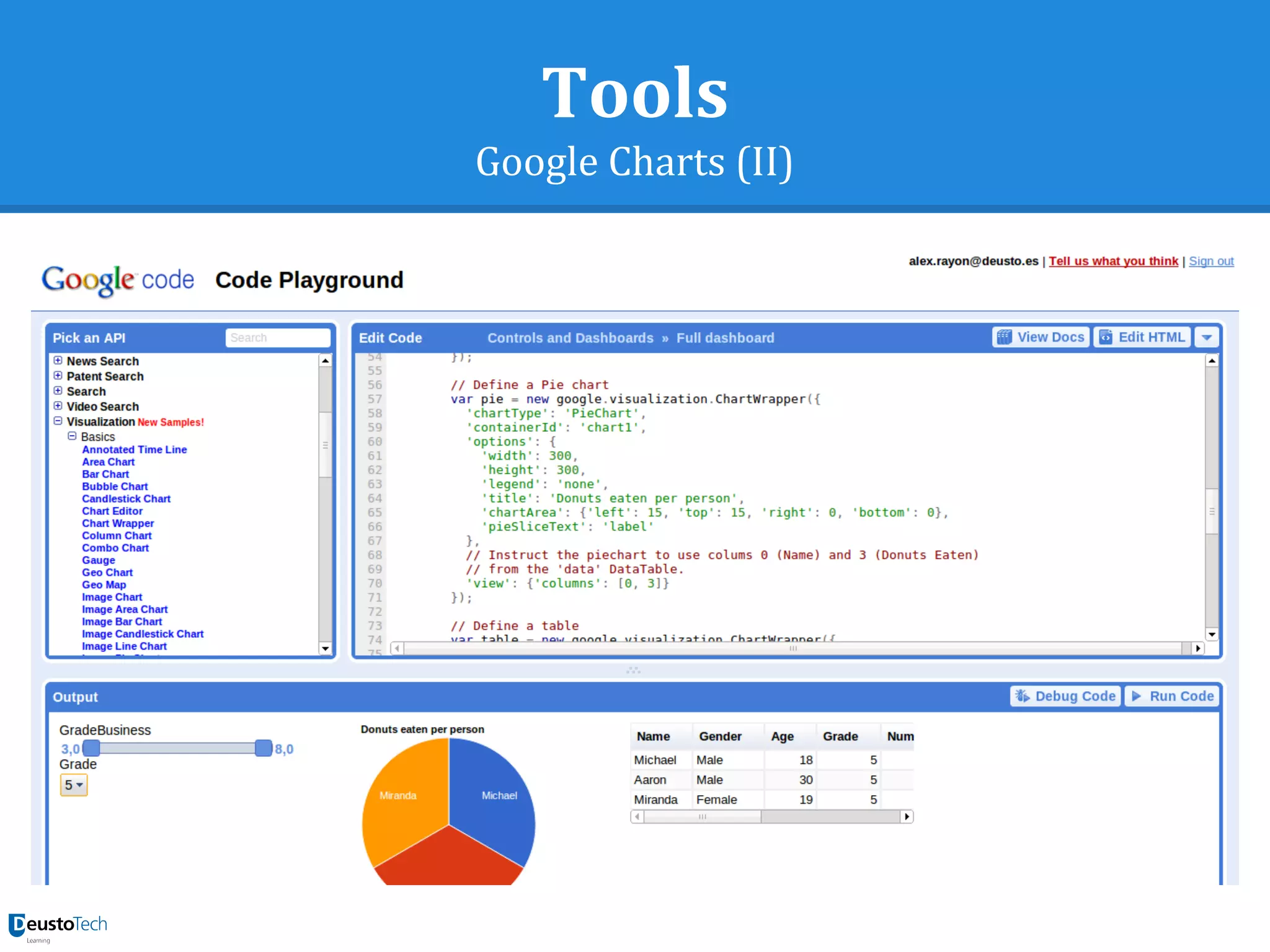
Task: Collapse the Visualization tree node
Action: click(58, 420)
